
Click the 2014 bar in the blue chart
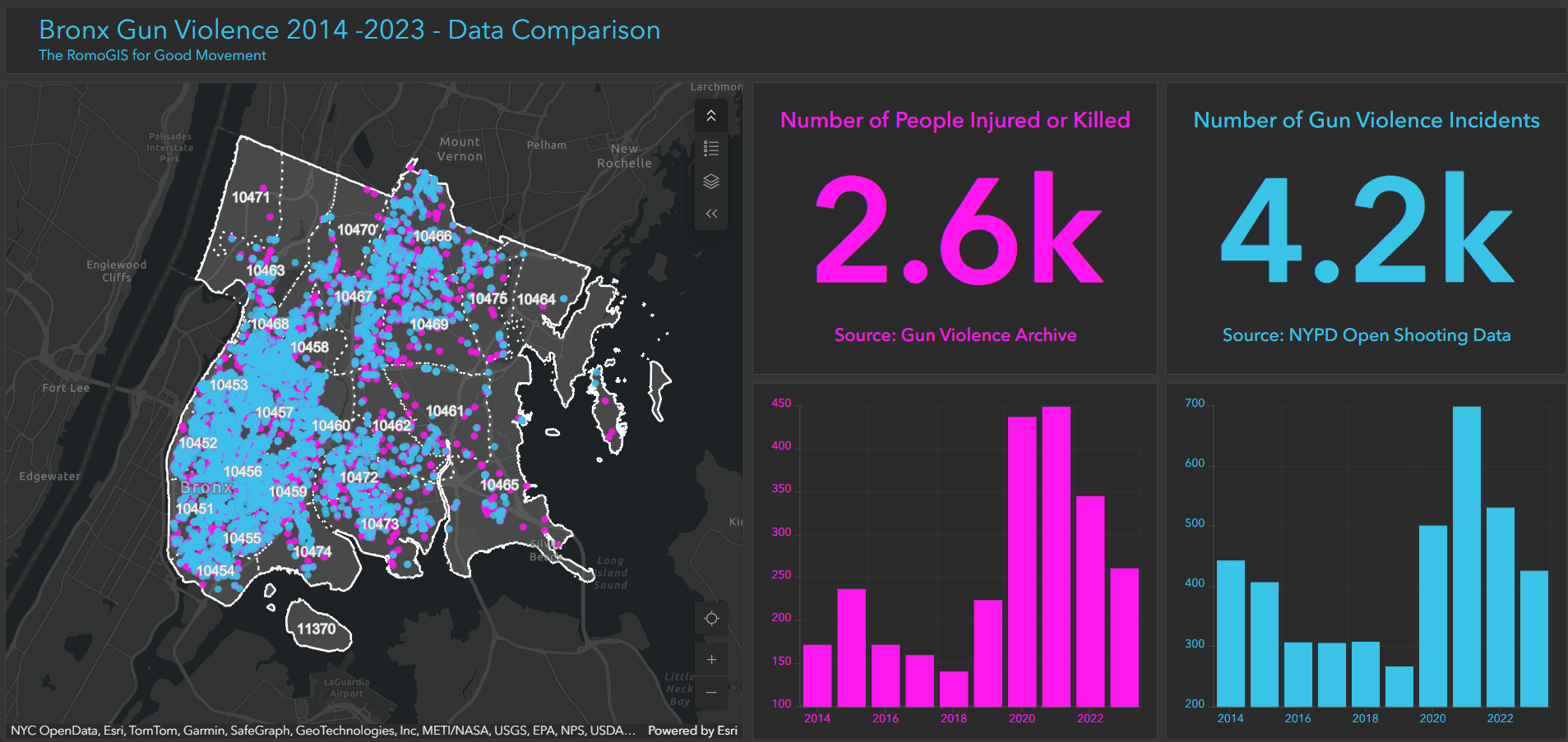(x=1230, y=633)
